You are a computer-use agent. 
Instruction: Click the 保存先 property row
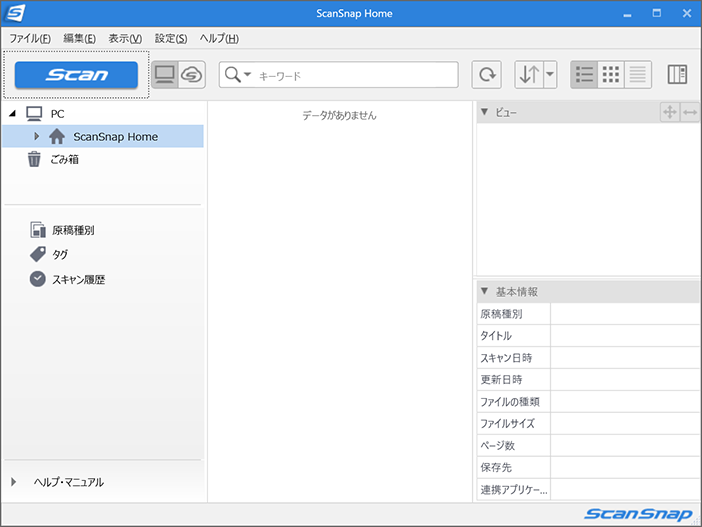tap(588, 467)
